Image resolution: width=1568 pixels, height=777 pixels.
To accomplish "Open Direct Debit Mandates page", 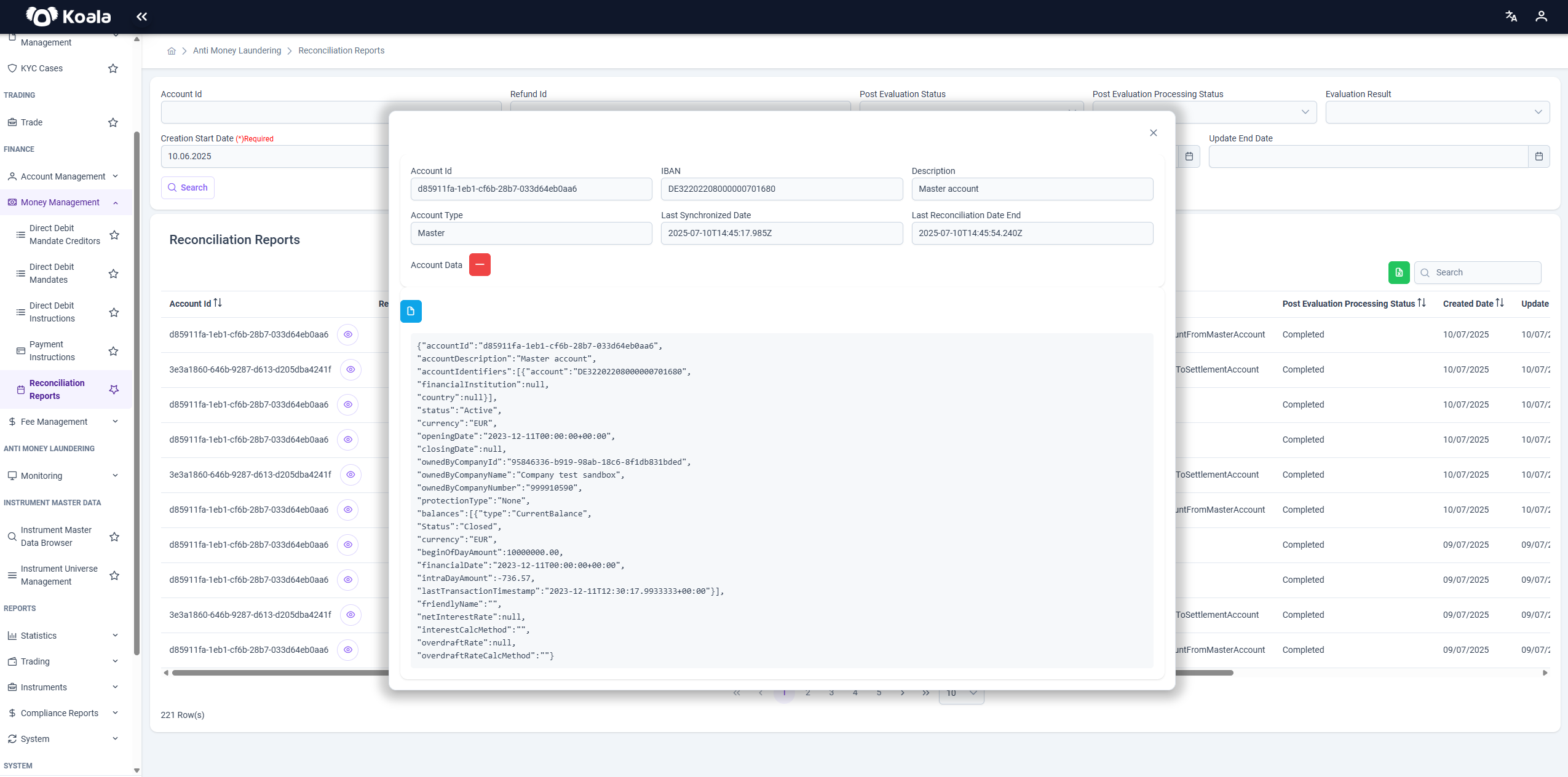I will [x=52, y=274].
